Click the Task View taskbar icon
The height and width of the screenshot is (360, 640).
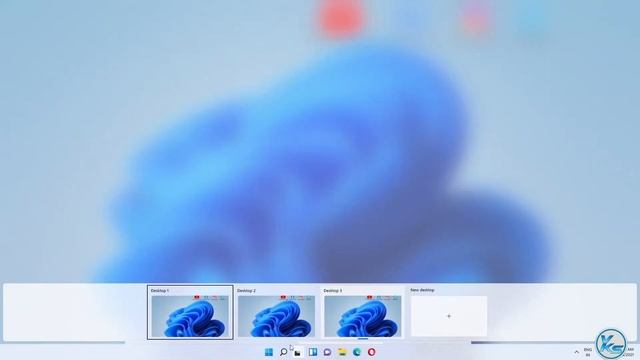pos(298,352)
